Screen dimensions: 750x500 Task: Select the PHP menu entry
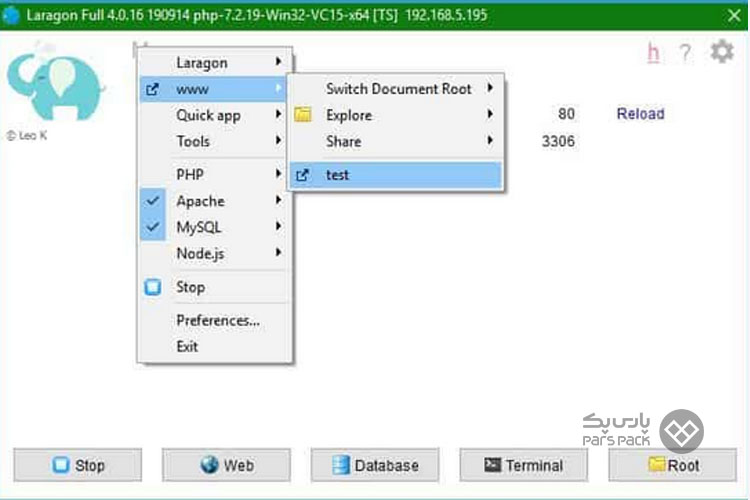click(215, 175)
